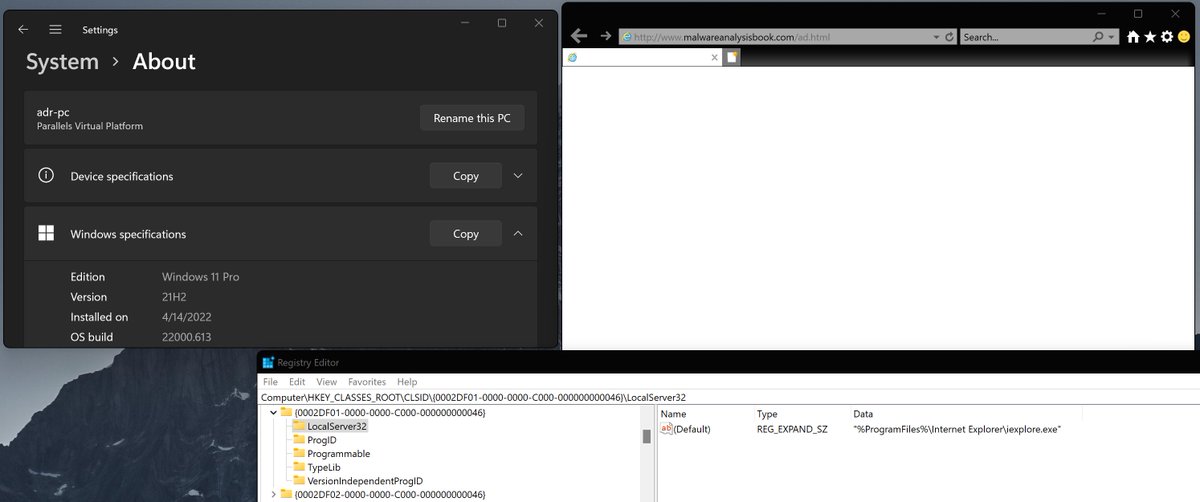This screenshot has width=1200, height=502.
Task: Minimize the Settings window
Action: click(x=464, y=22)
